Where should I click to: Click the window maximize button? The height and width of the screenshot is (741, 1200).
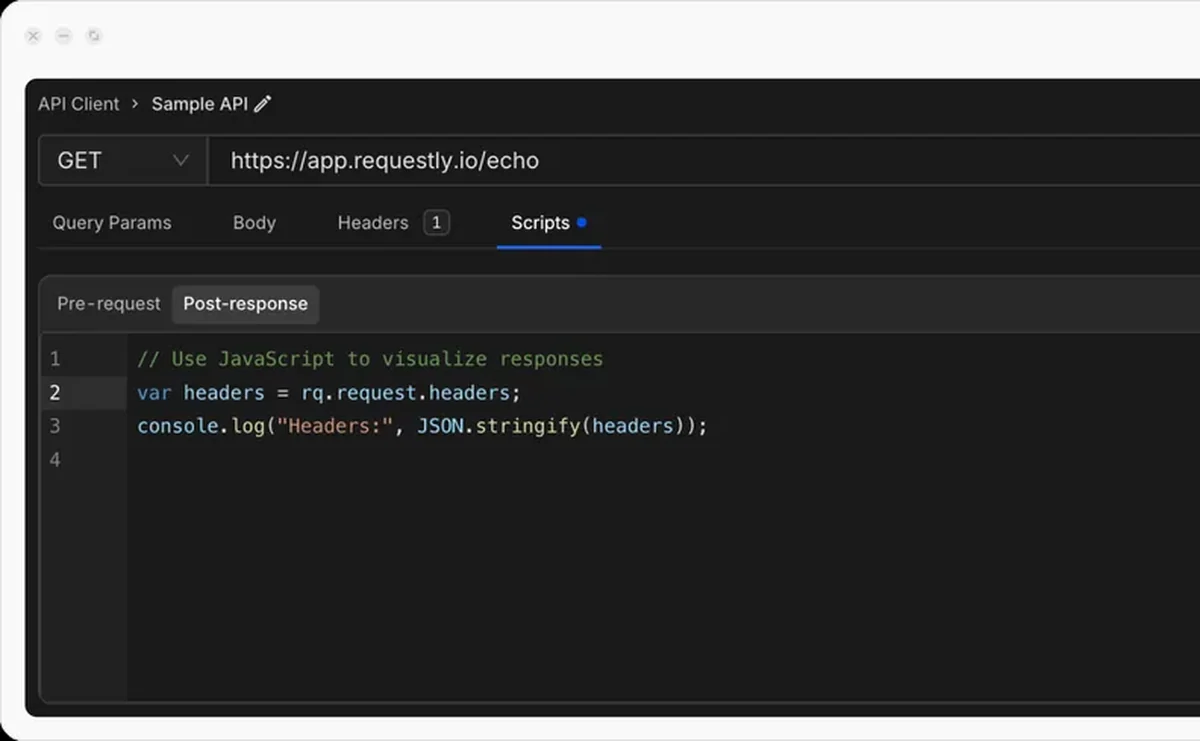pos(94,36)
